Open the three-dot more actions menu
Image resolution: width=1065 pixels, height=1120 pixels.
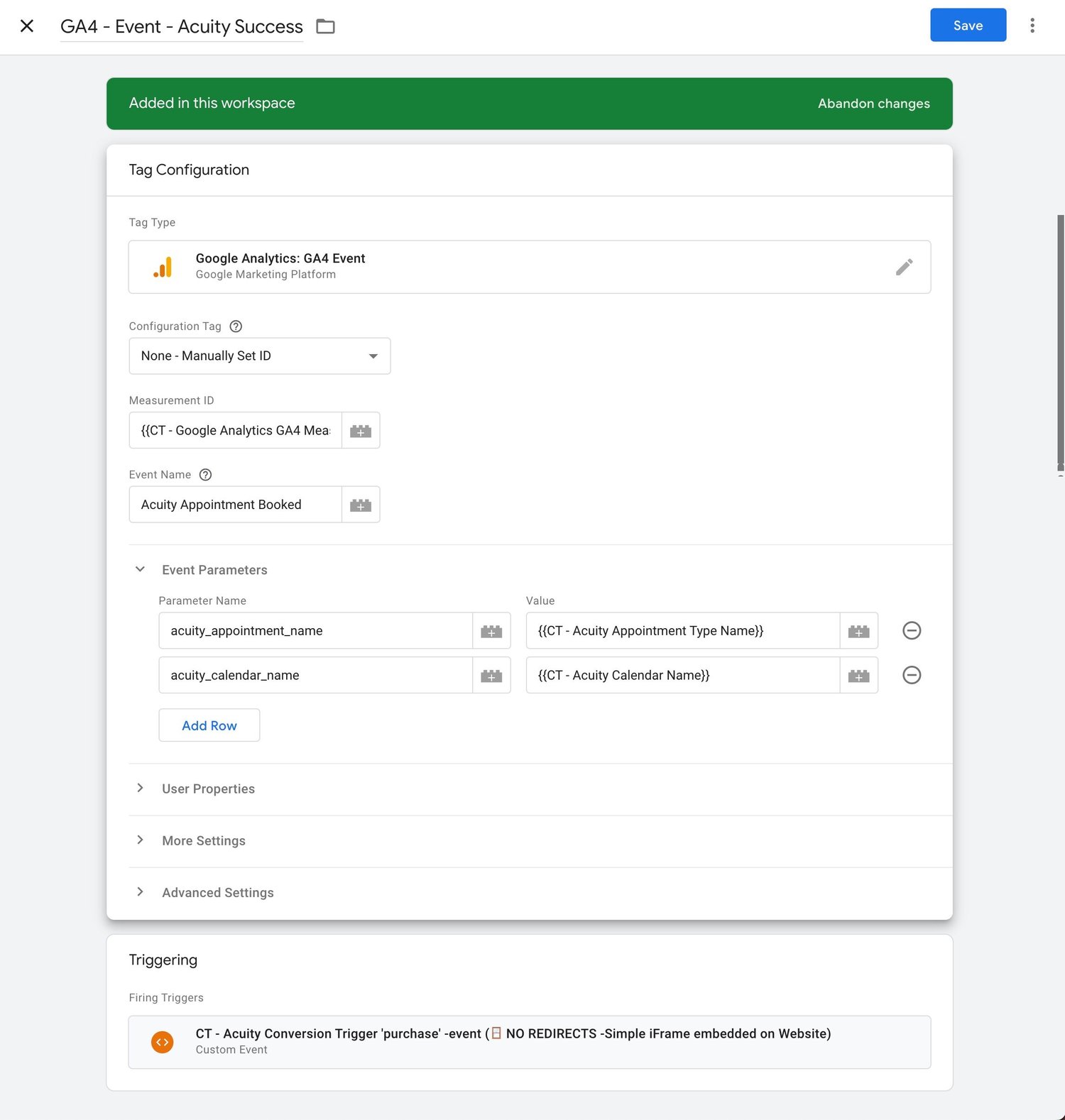coord(1032,26)
